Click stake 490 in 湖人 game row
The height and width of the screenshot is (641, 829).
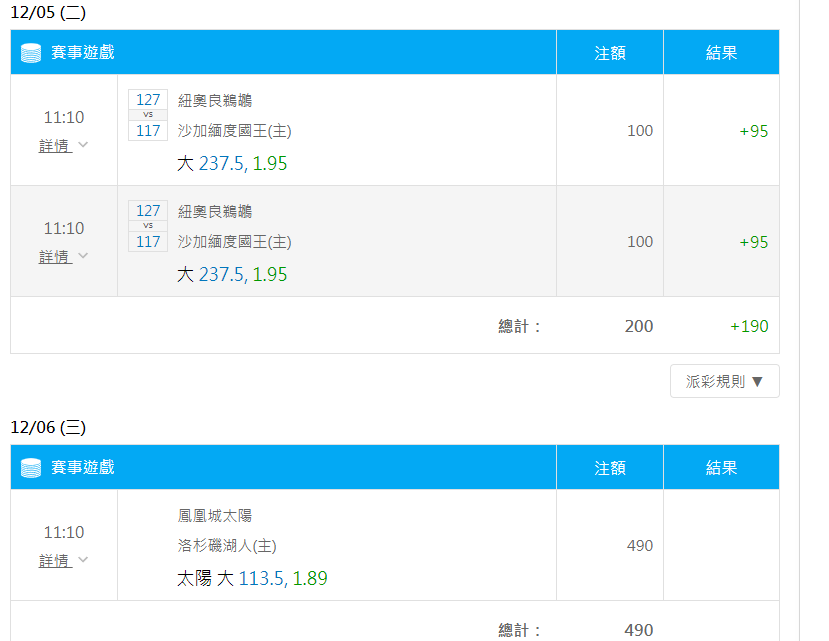click(640, 546)
